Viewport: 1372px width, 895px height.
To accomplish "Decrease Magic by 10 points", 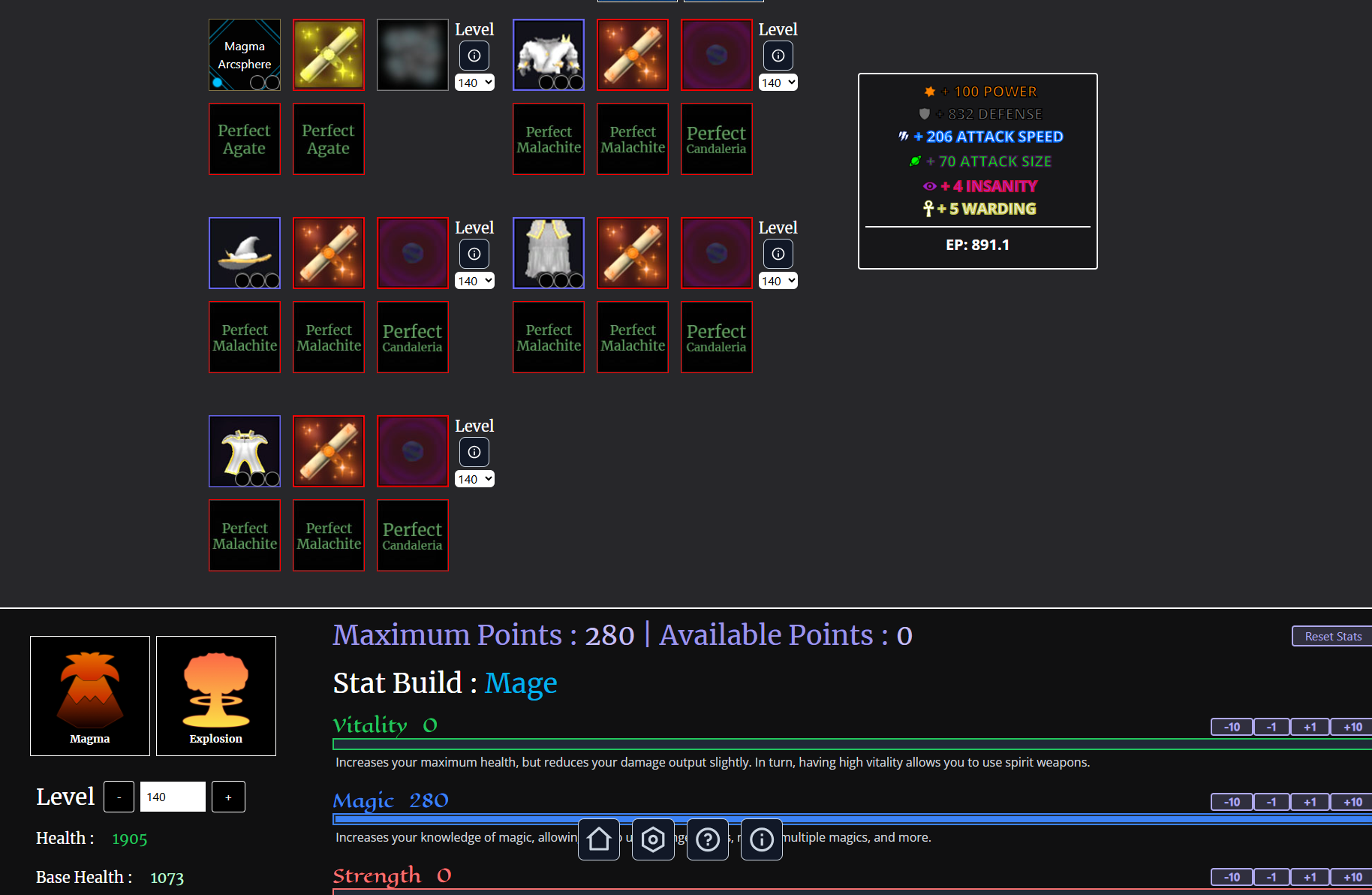I will pos(1232,802).
